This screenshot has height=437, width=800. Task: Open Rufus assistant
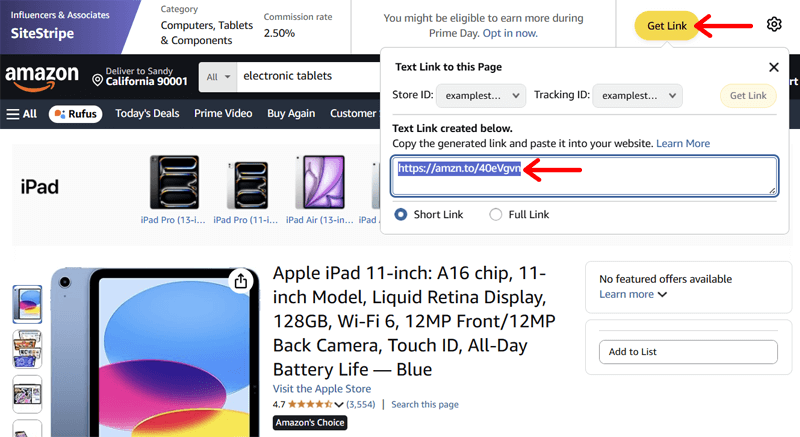[x=76, y=114]
